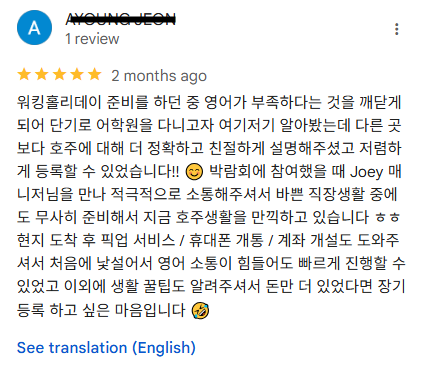The height and width of the screenshot is (369, 422).
Task: Click the "2 months ago" timestamp
Action: click(x=159, y=76)
